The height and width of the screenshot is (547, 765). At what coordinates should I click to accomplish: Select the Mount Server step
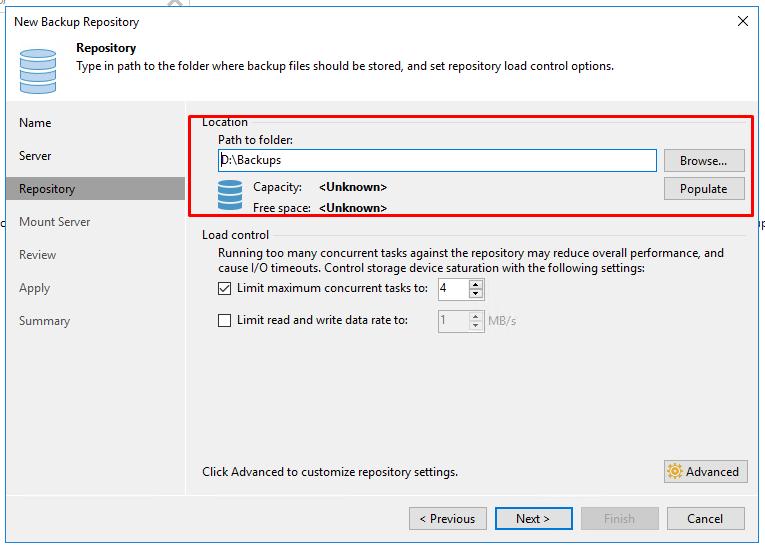pos(55,222)
